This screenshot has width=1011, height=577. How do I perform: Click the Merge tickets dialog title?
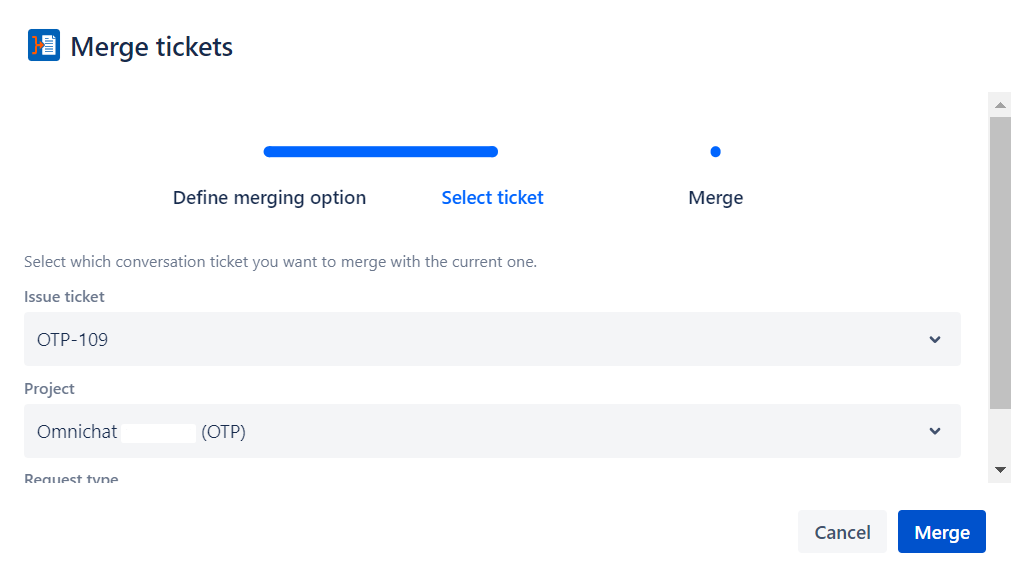152,47
